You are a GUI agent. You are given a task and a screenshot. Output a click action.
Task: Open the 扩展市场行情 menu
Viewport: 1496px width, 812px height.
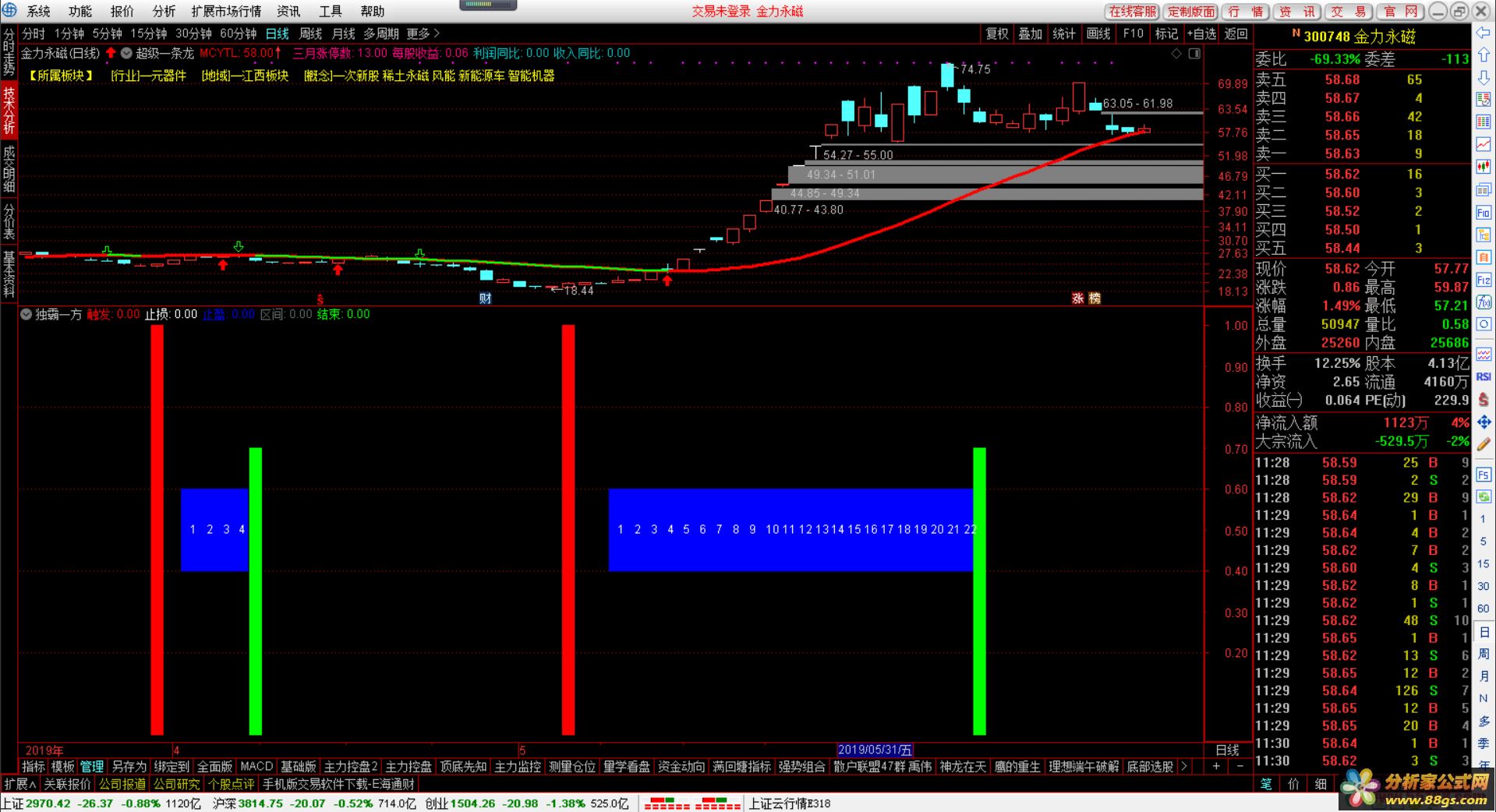click(x=226, y=11)
